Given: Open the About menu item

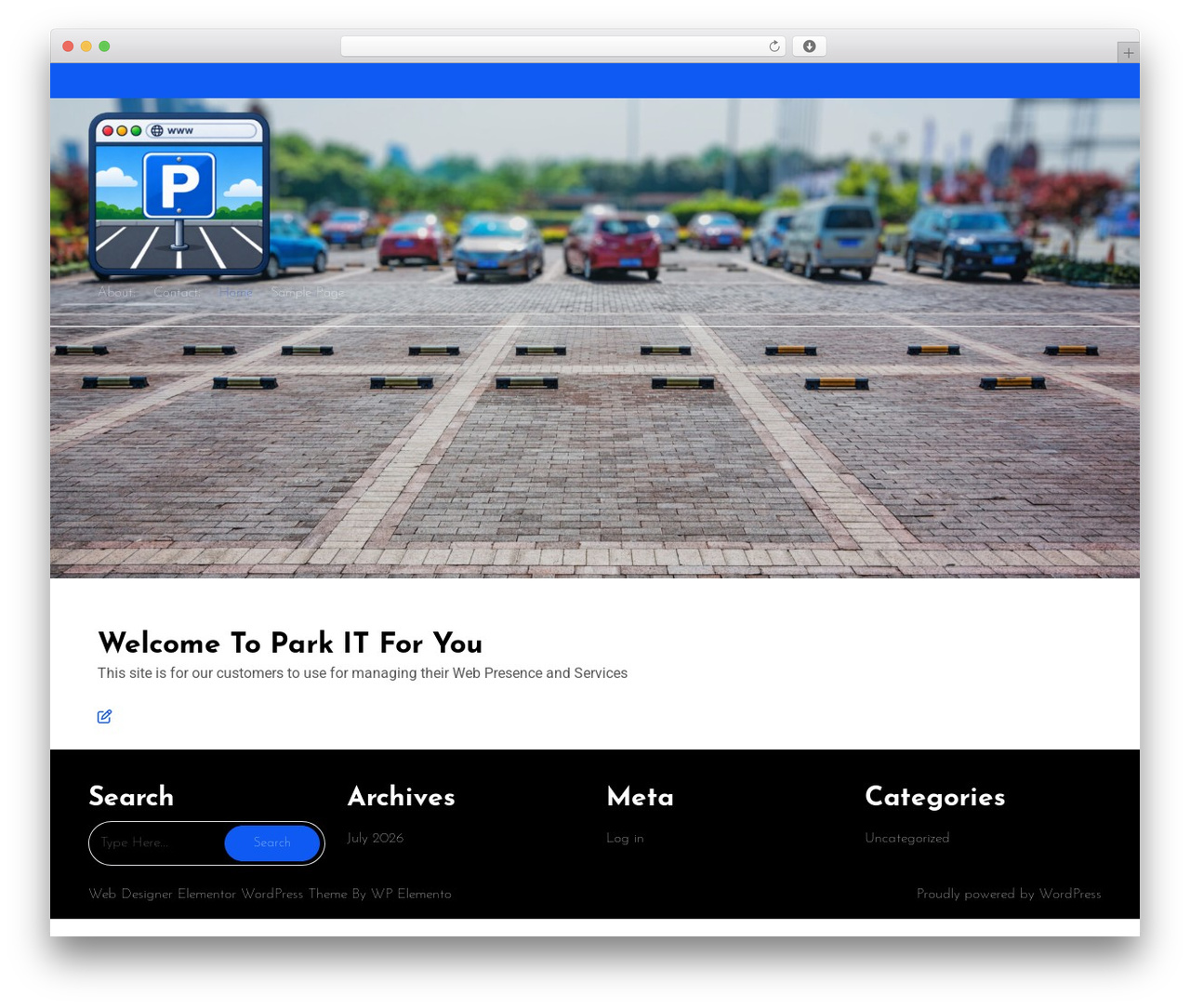Looking at the screenshot, I should [x=116, y=292].
